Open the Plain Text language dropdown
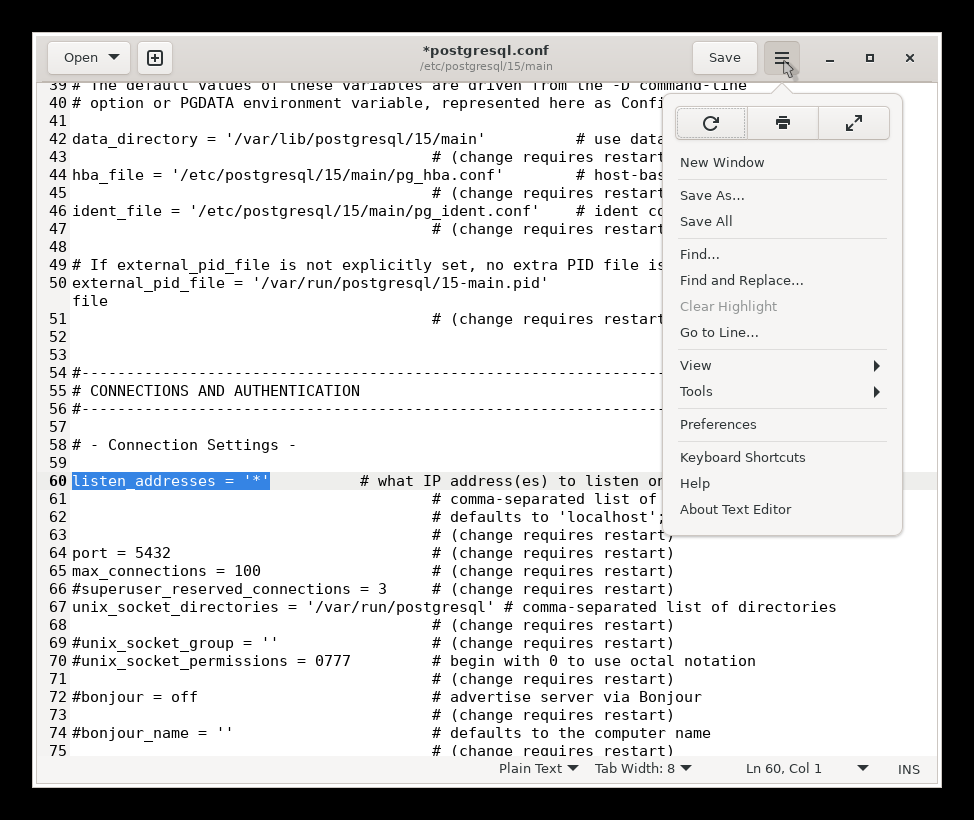Screen dimensions: 974x820 click(x=538, y=769)
